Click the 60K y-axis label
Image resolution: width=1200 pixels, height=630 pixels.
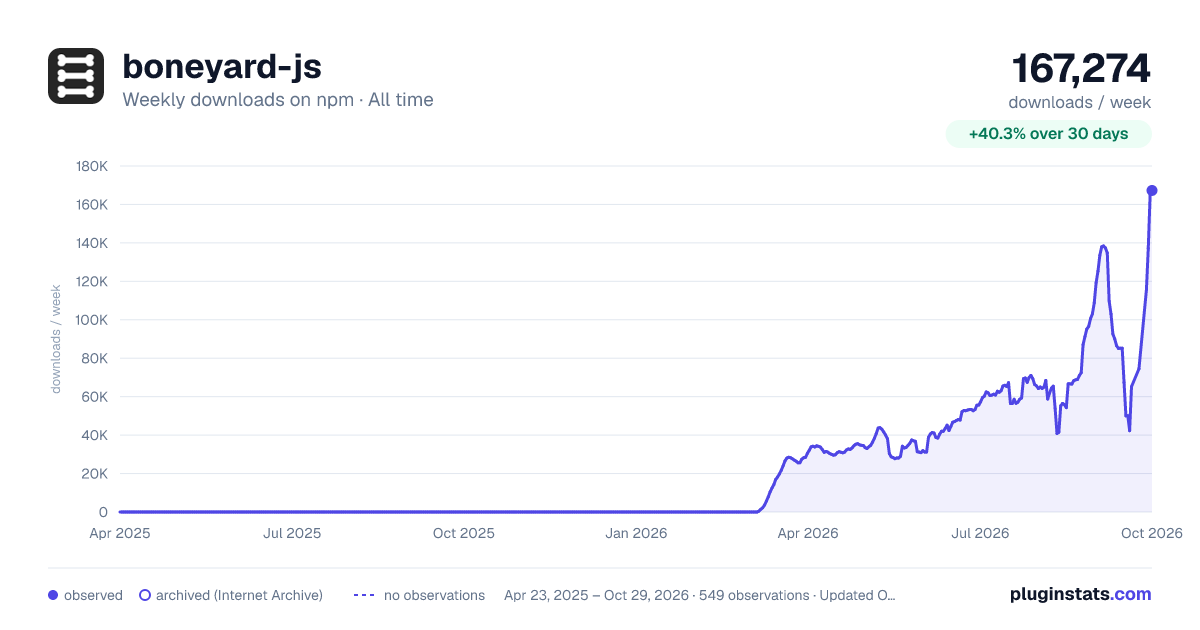pyautogui.click(x=95, y=397)
